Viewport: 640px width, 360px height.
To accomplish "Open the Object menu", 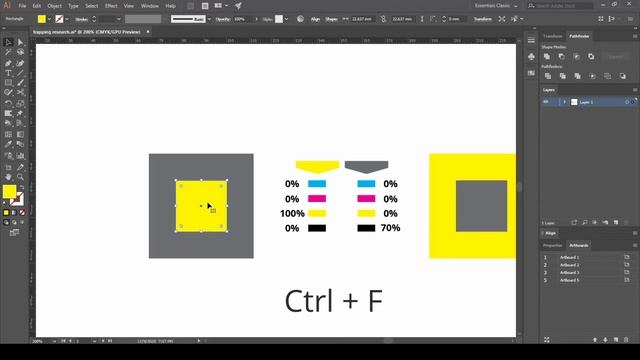I will pyautogui.click(x=54, y=6).
